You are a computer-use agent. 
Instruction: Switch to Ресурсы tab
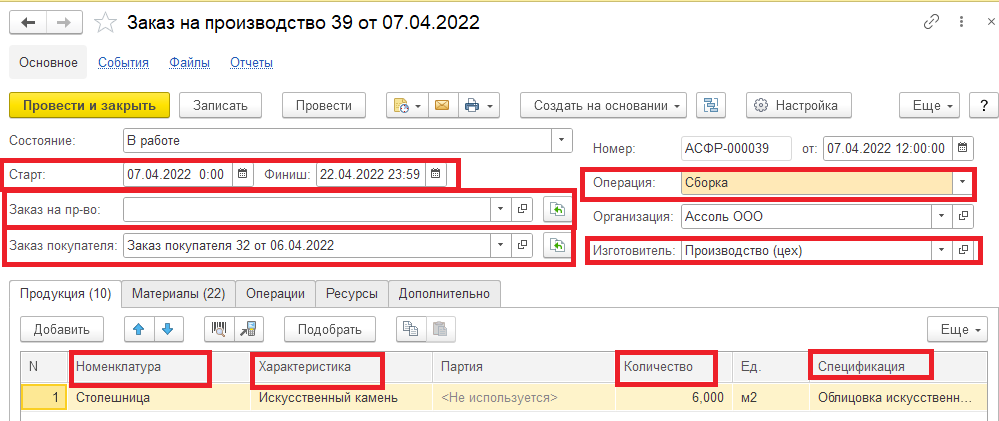pyautogui.click(x=352, y=294)
